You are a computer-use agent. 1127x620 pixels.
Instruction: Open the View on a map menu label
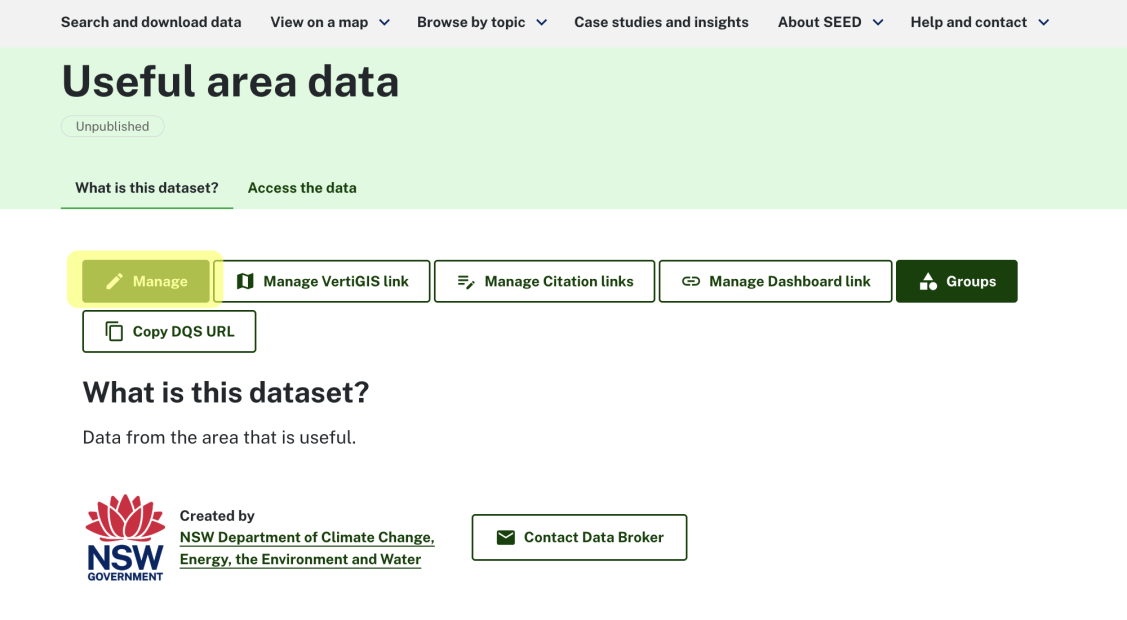(x=319, y=22)
